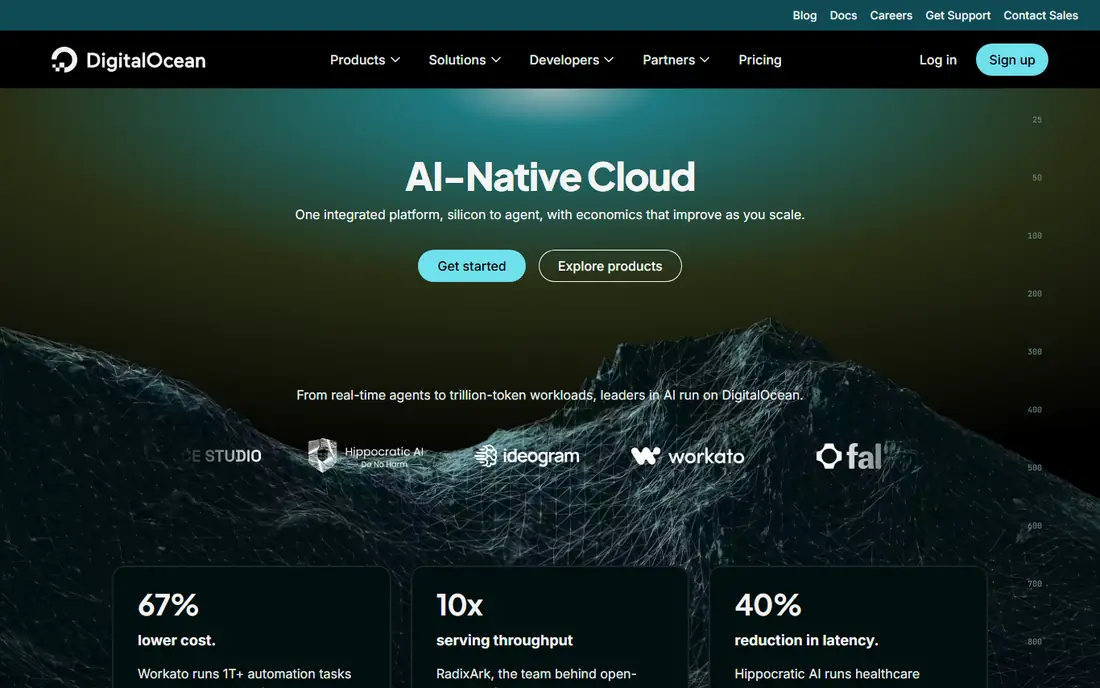Click 'RadixArk, the team behind open-' text

[x=536, y=674]
